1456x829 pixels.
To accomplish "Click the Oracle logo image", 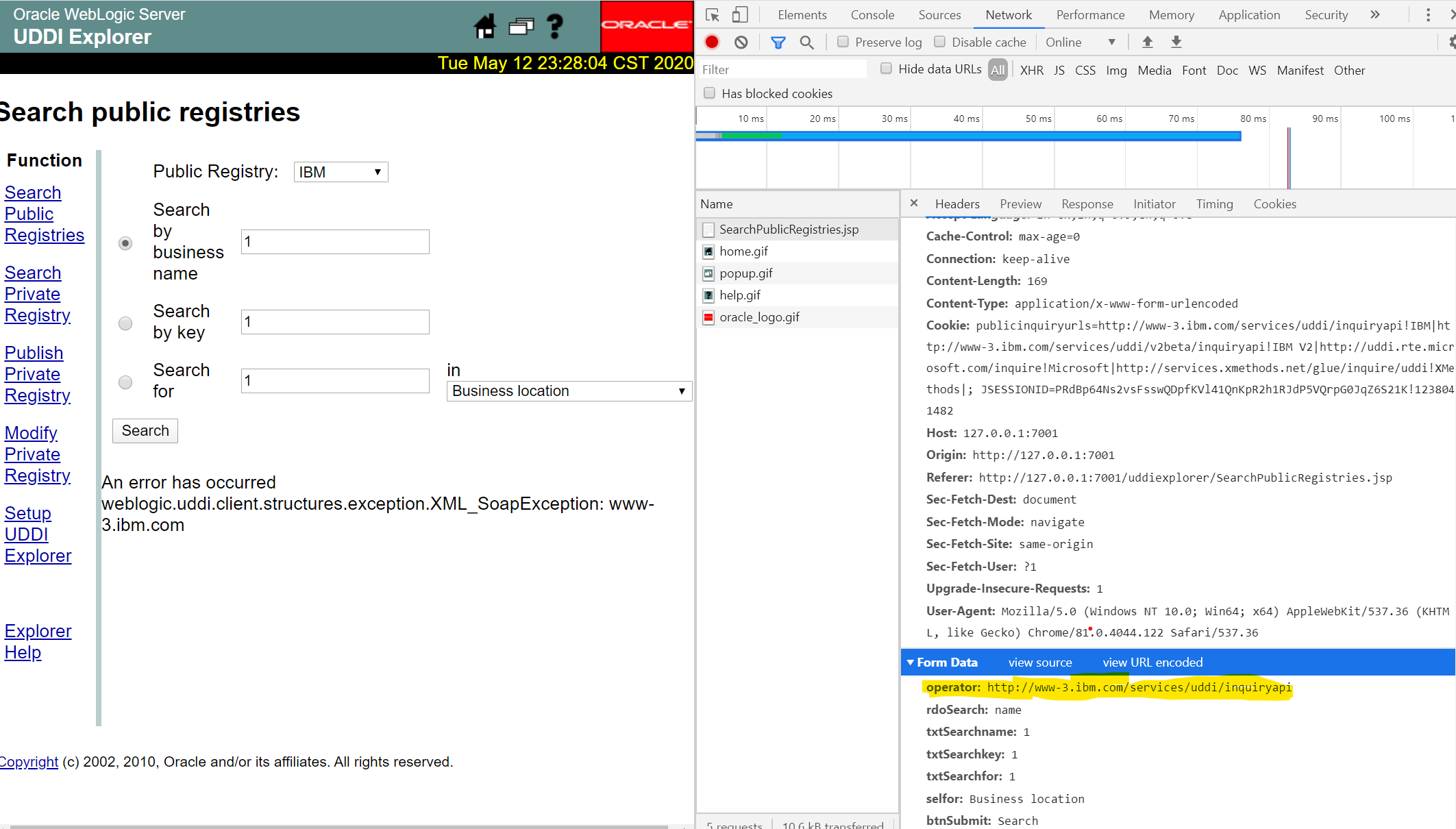I will (647, 26).
